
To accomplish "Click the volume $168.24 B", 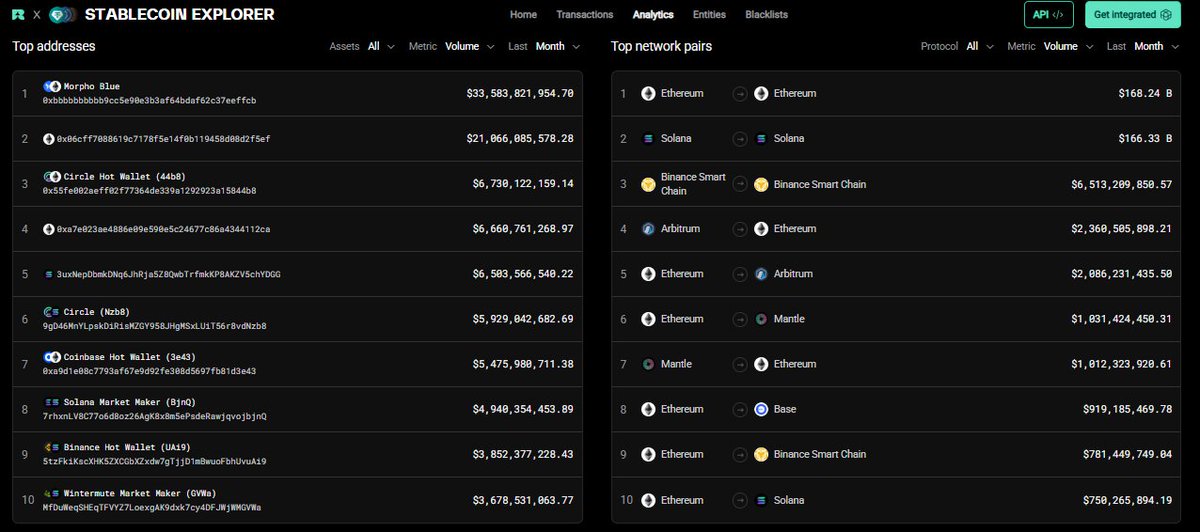I will pos(1145,94).
